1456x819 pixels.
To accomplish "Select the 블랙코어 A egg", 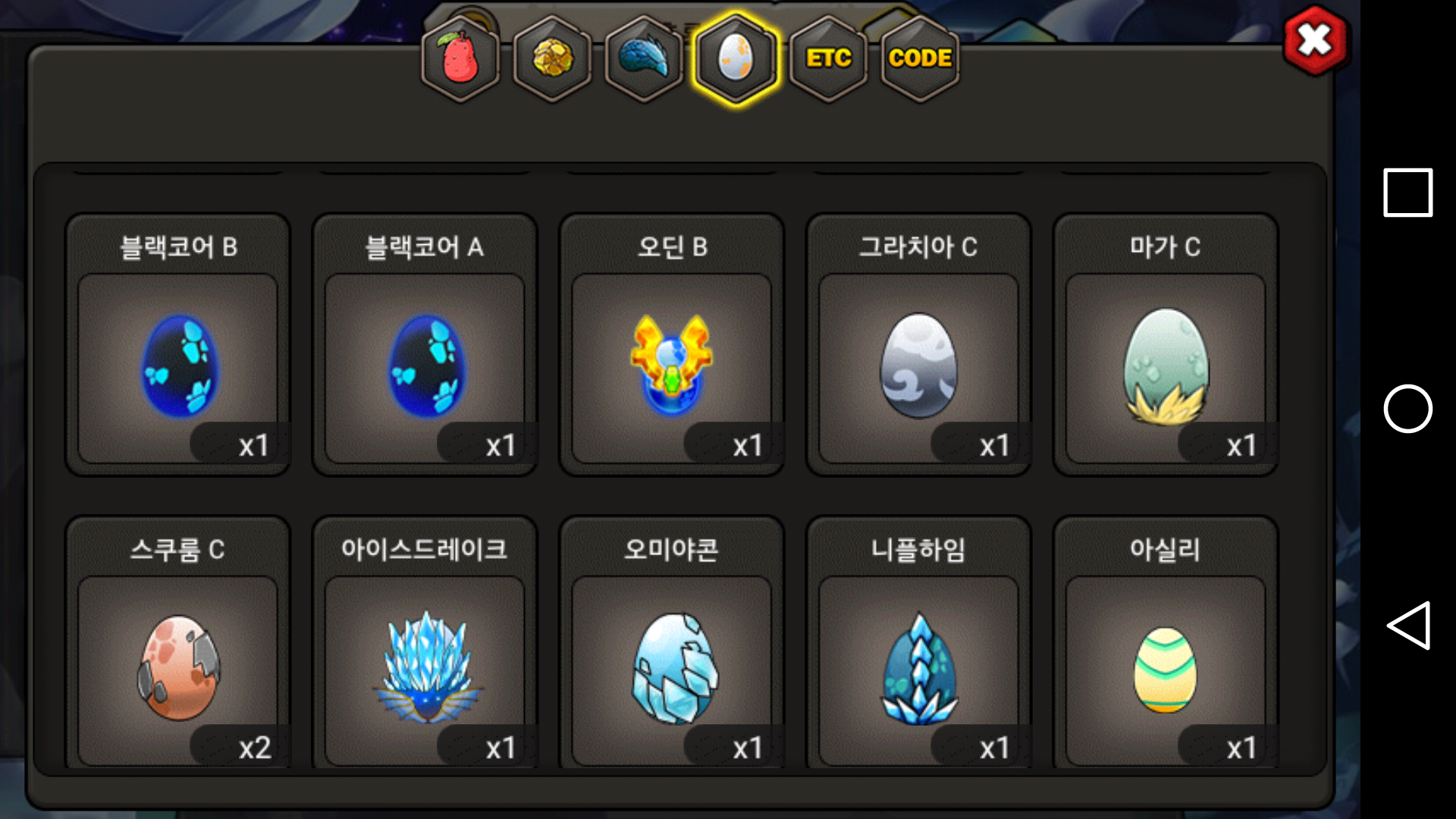I will coord(425,345).
